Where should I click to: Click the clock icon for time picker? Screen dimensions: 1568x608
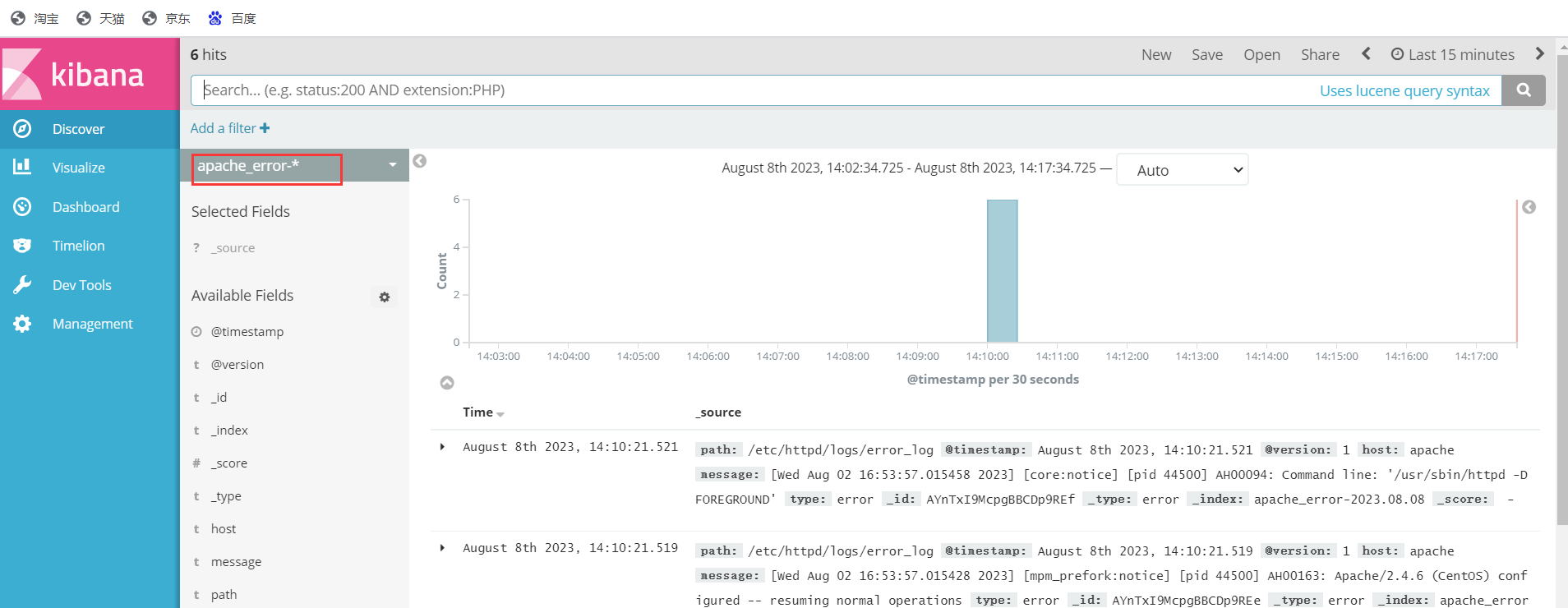(1397, 54)
